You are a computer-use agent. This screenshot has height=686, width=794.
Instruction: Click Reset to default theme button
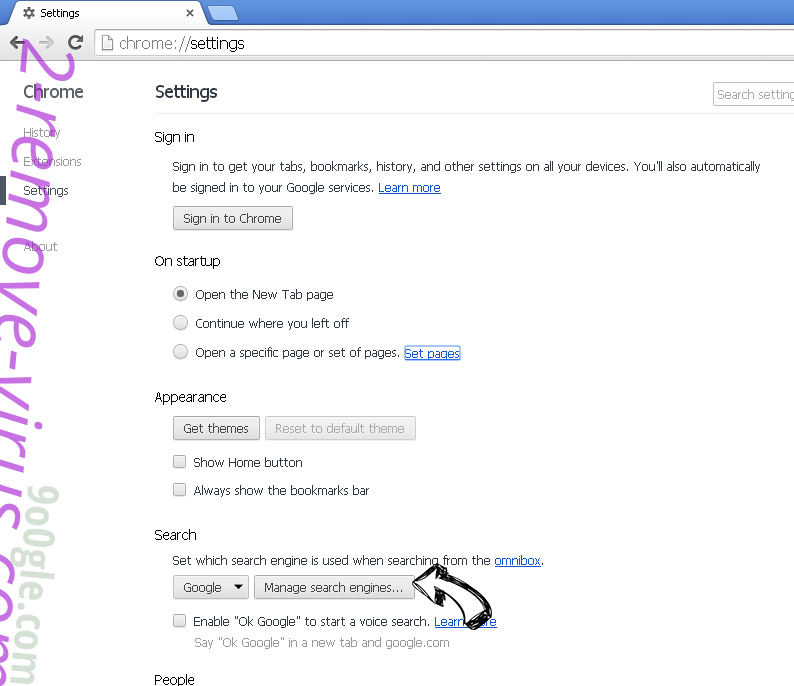pyautogui.click(x=340, y=428)
